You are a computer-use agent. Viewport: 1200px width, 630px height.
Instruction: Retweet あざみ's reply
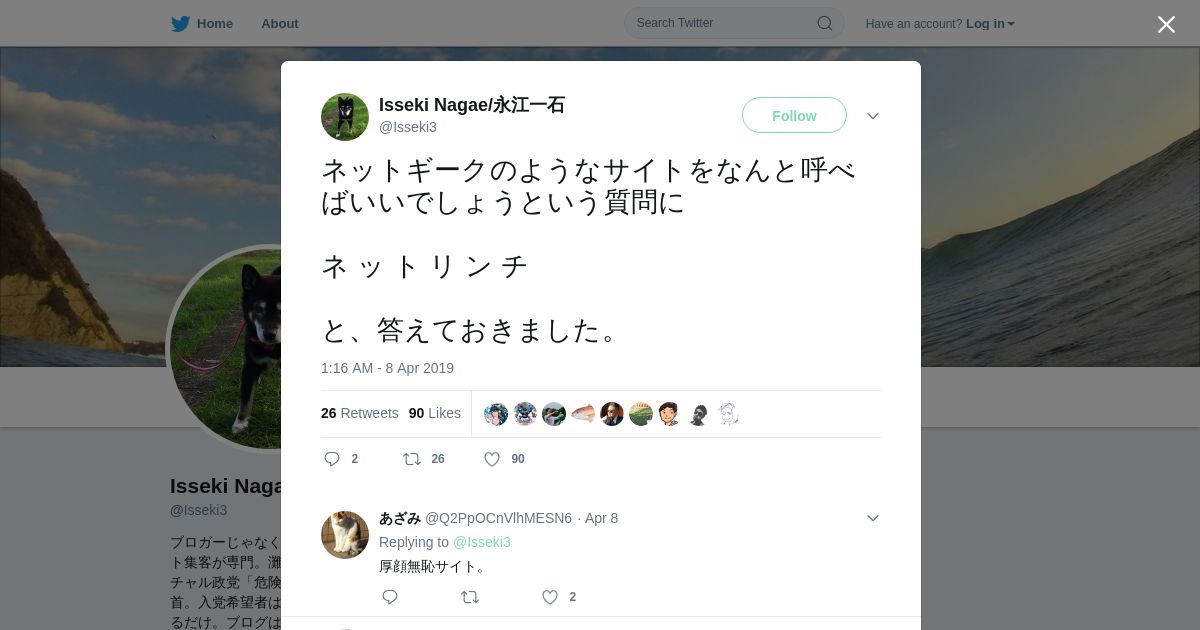point(469,597)
